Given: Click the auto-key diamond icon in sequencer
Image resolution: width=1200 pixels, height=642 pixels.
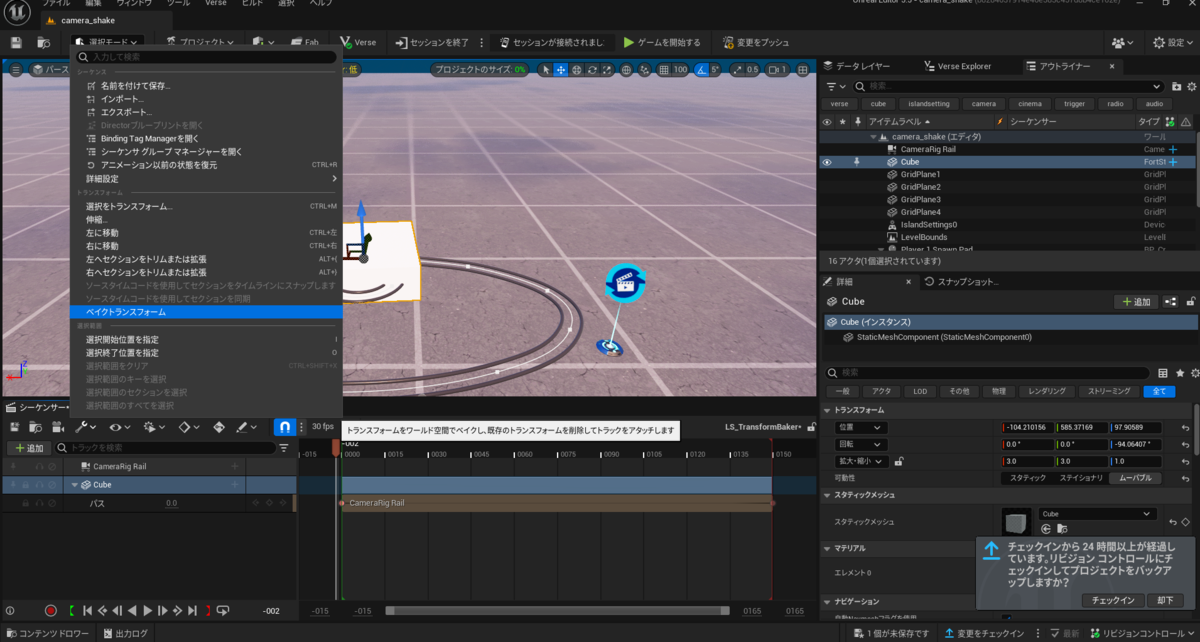Looking at the screenshot, I should point(219,427).
